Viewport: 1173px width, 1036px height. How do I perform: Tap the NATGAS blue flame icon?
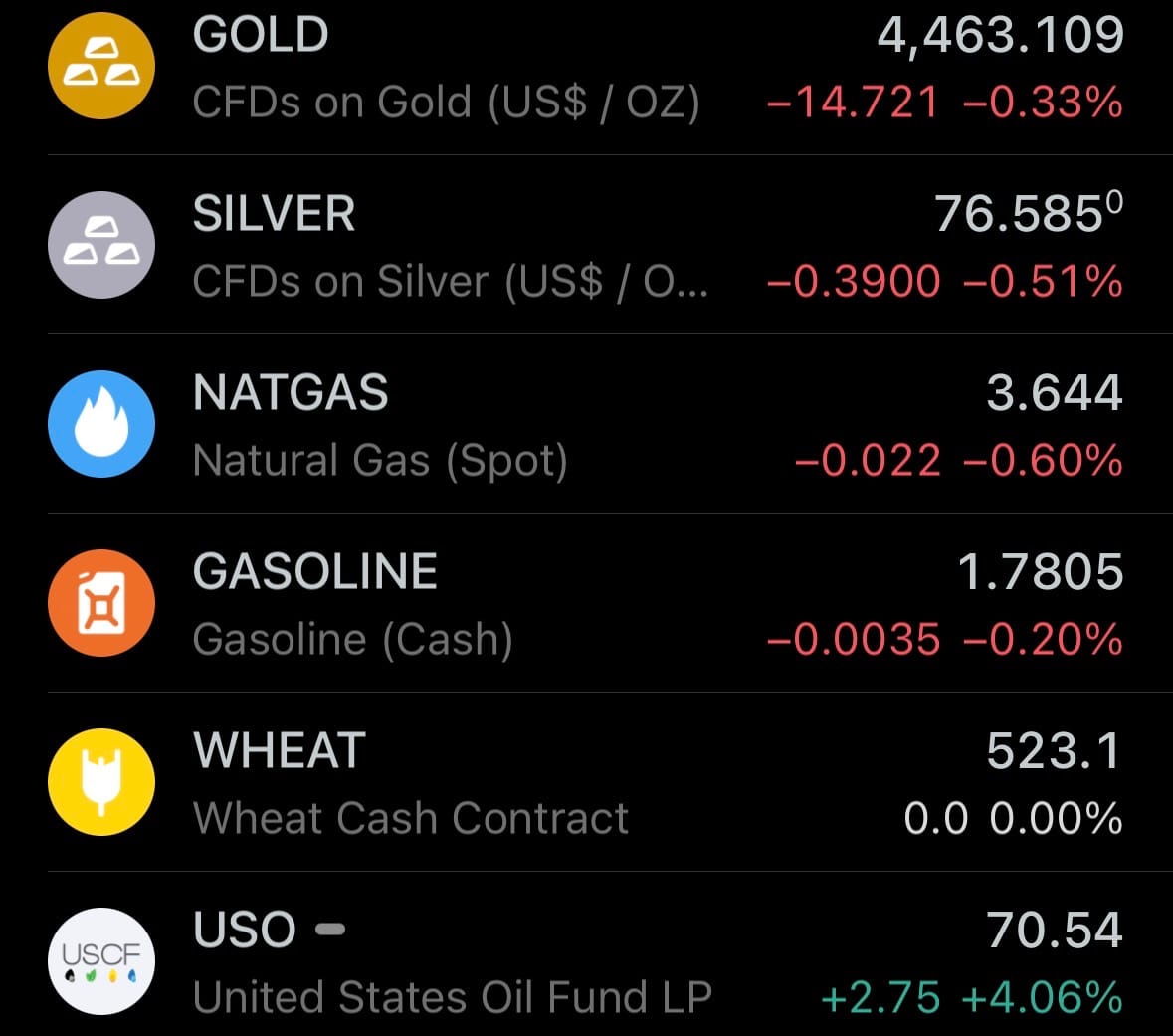click(101, 424)
